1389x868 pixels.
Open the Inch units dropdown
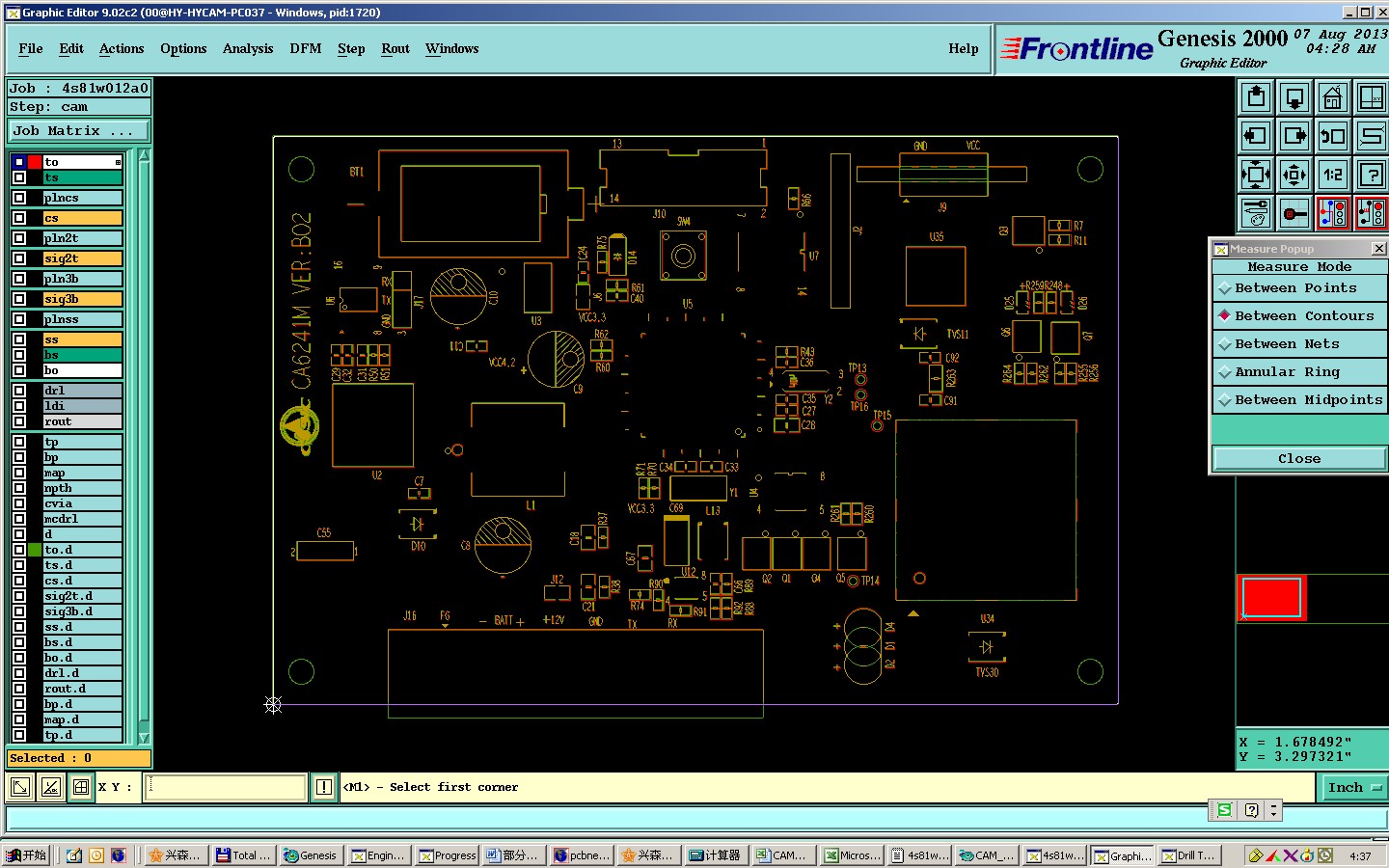point(1352,787)
